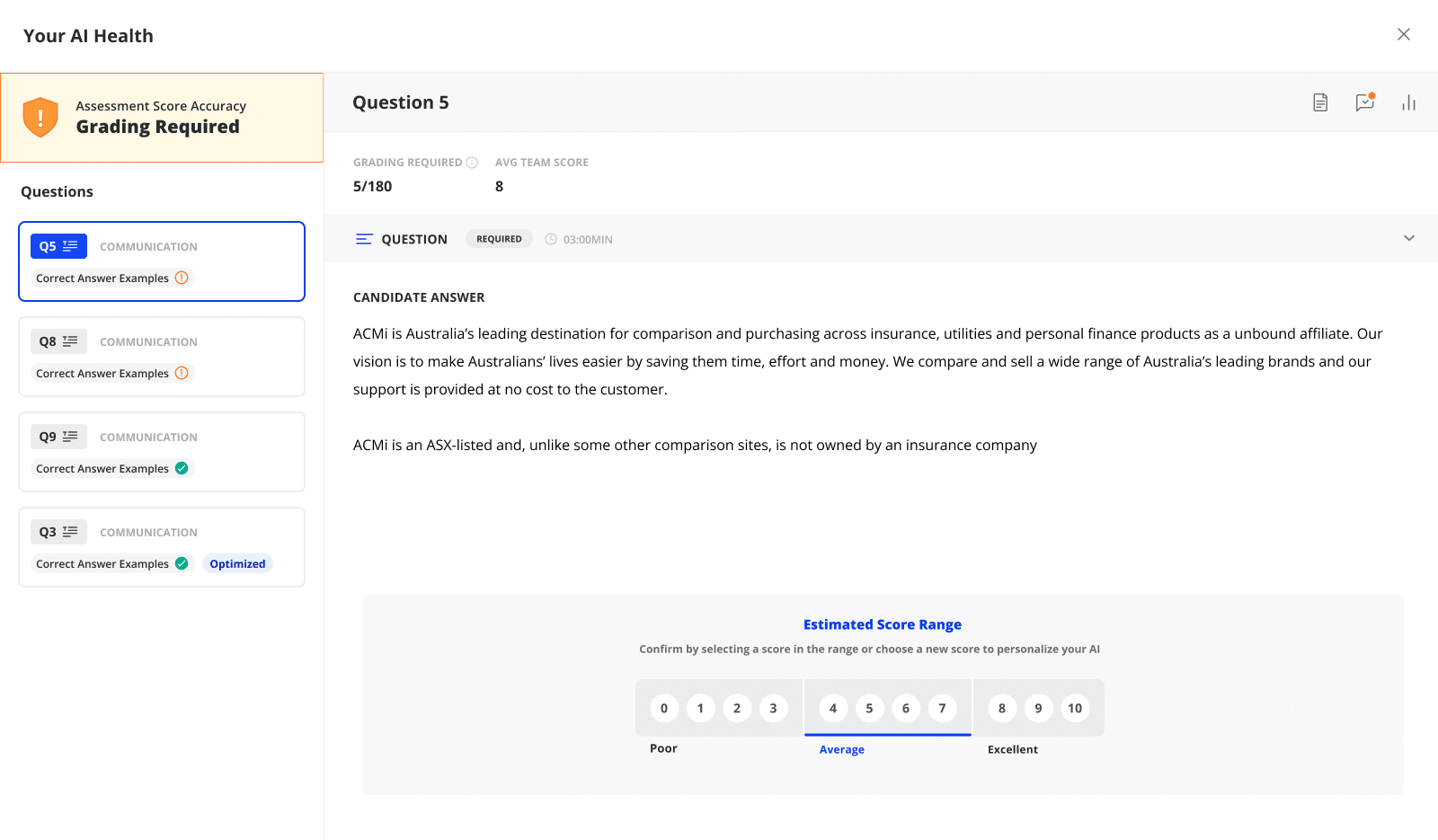Close the Your AI Health dialog

[x=1404, y=34]
